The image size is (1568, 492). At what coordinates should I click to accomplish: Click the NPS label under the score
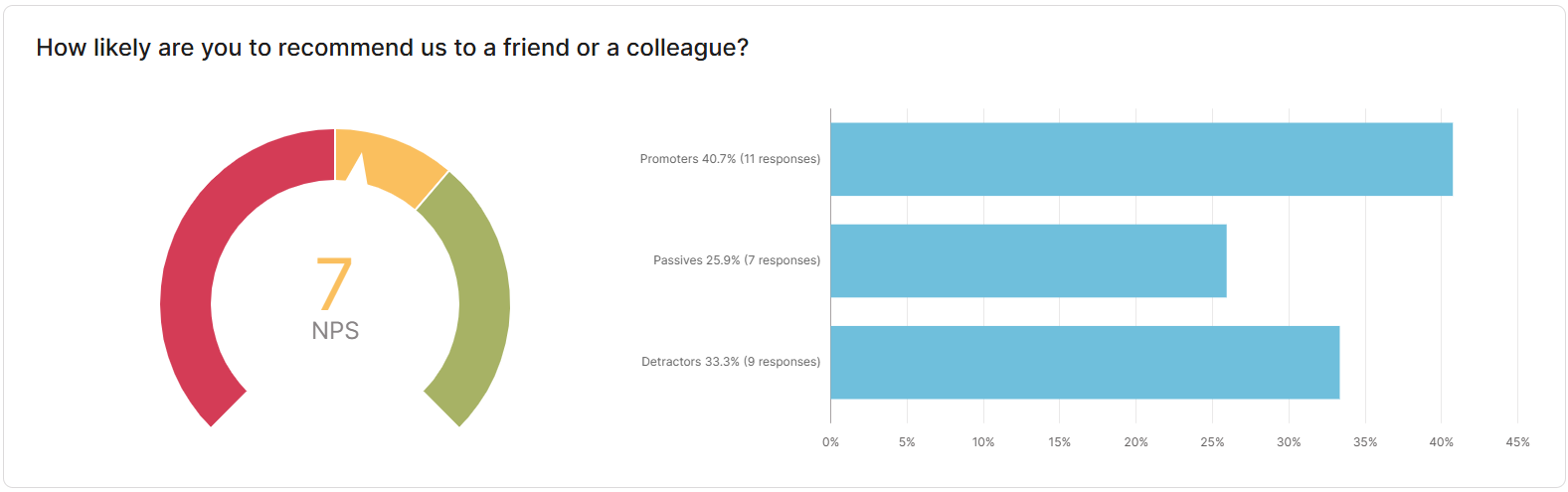(335, 331)
